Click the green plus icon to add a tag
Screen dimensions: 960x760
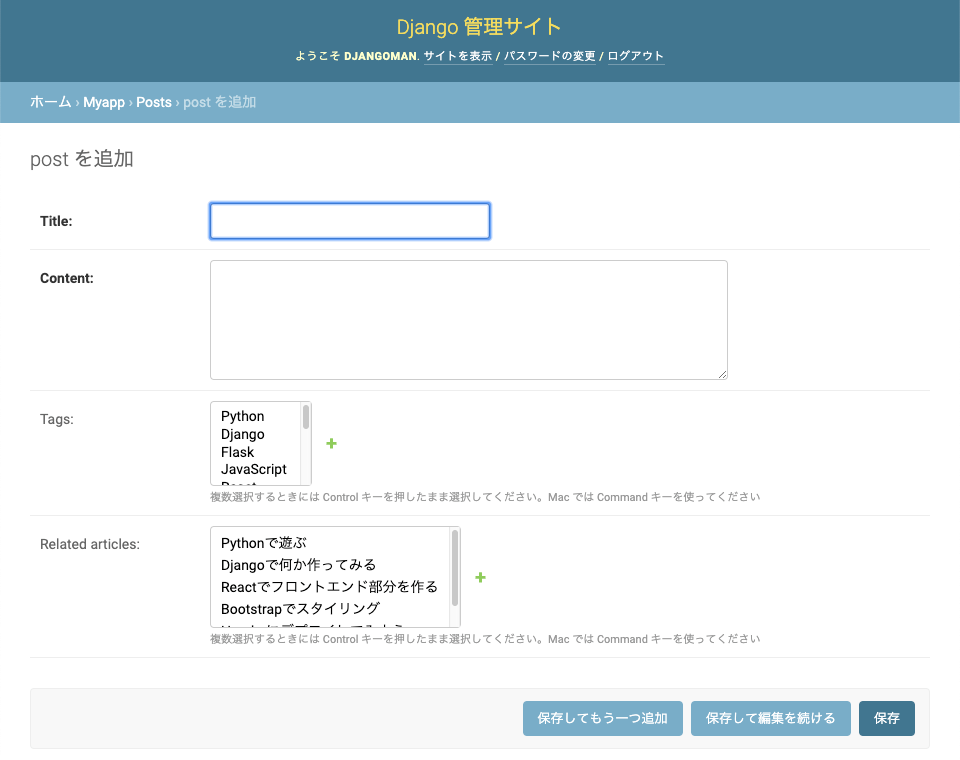coord(330,443)
